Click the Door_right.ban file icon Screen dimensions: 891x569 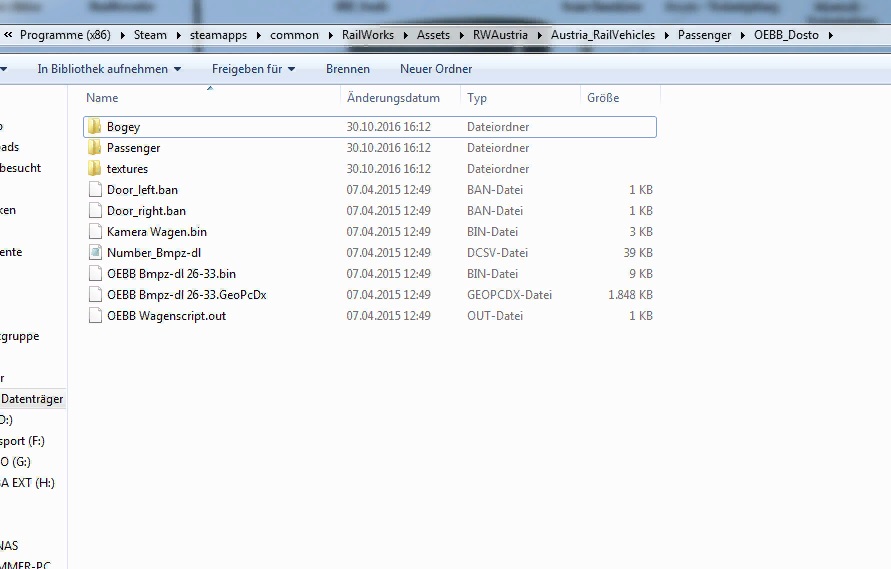pos(95,210)
